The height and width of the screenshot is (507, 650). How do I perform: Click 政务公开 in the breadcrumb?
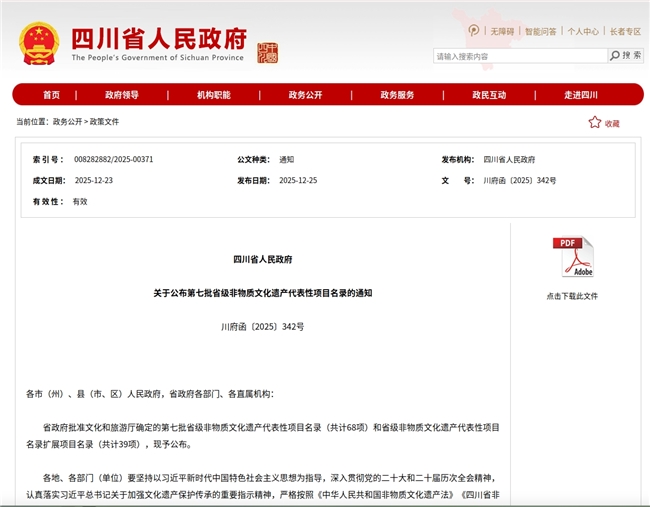[x=68, y=121]
